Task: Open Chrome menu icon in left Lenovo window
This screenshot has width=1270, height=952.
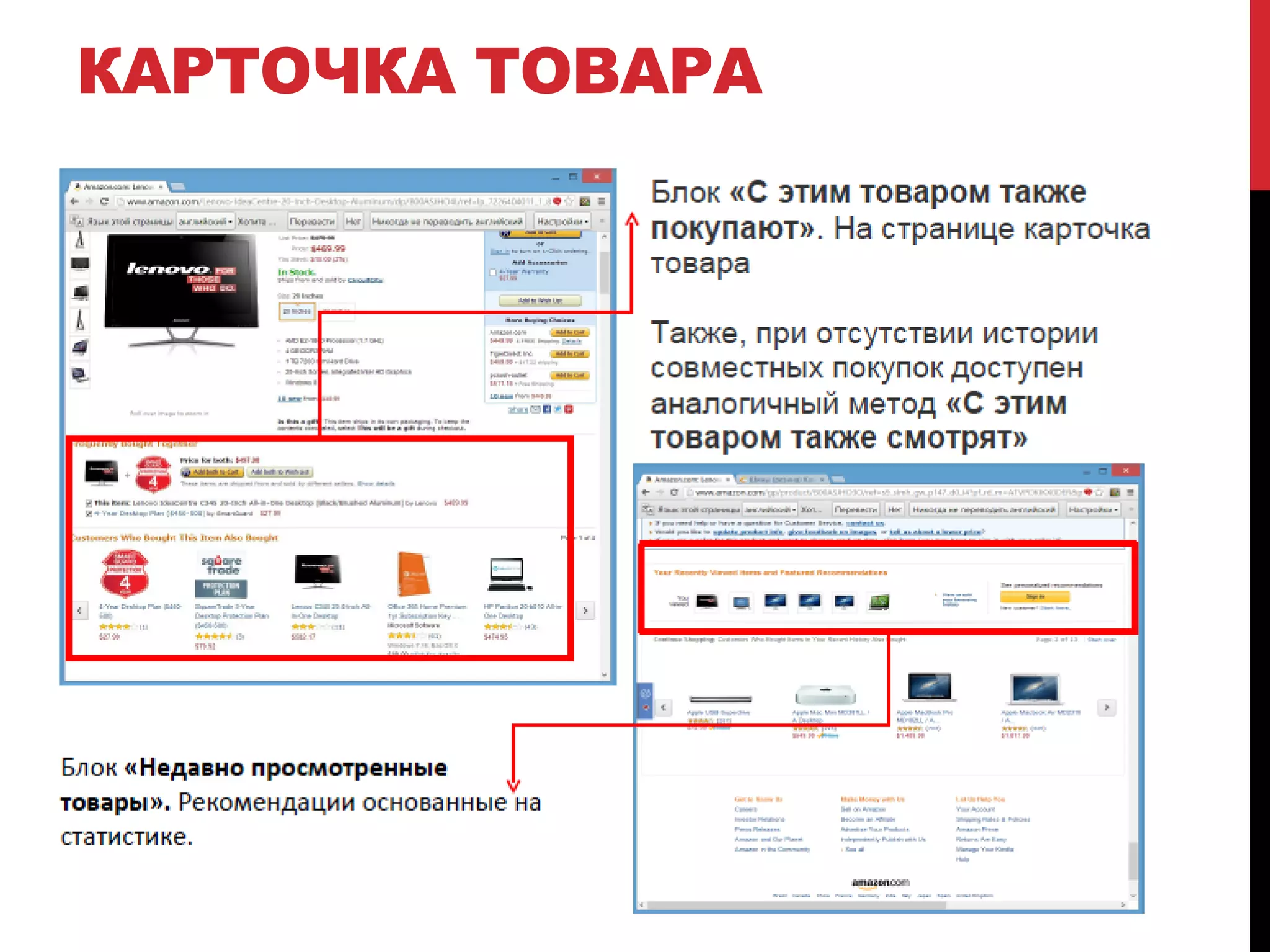Action: tap(602, 201)
